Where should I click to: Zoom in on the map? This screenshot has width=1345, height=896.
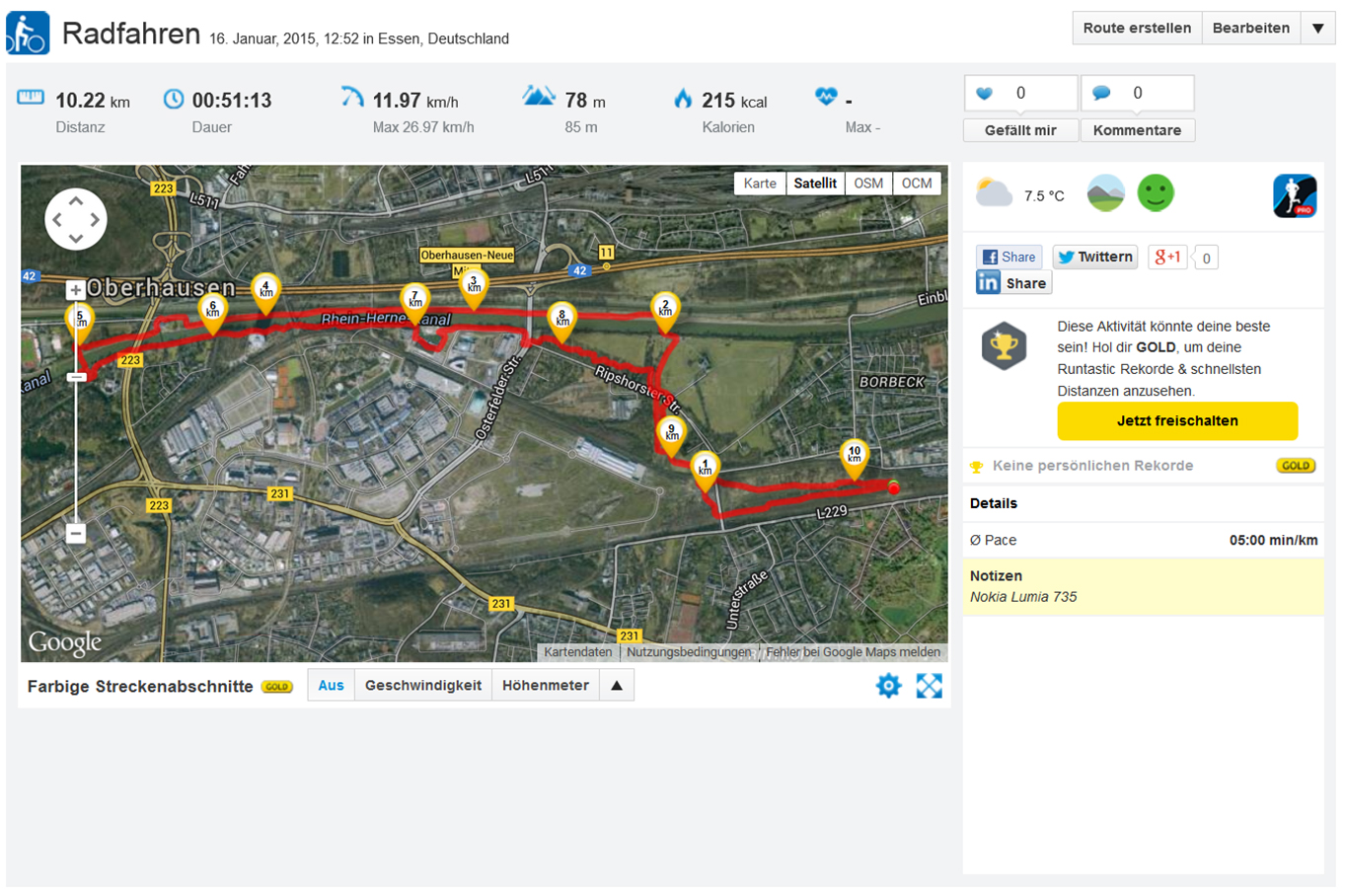[x=76, y=290]
